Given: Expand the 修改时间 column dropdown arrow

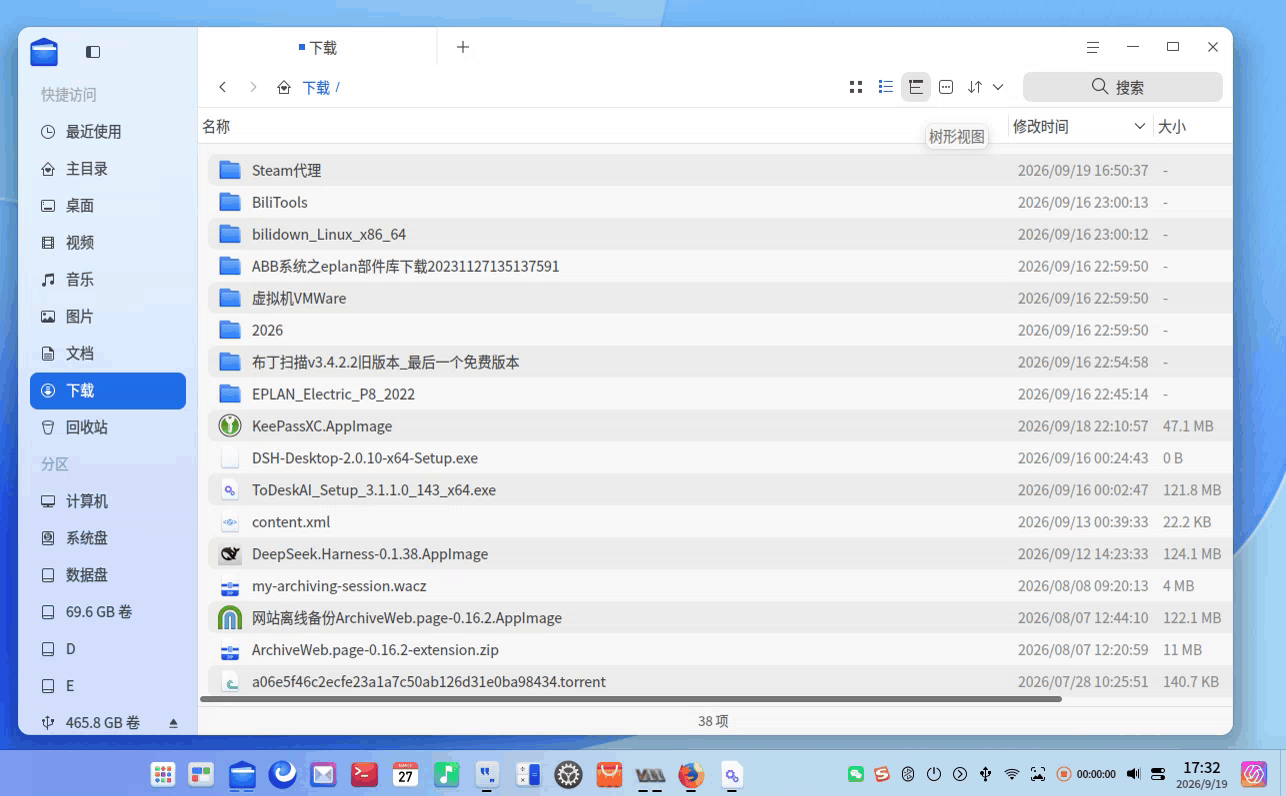Looking at the screenshot, I should pyautogui.click(x=1140, y=127).
